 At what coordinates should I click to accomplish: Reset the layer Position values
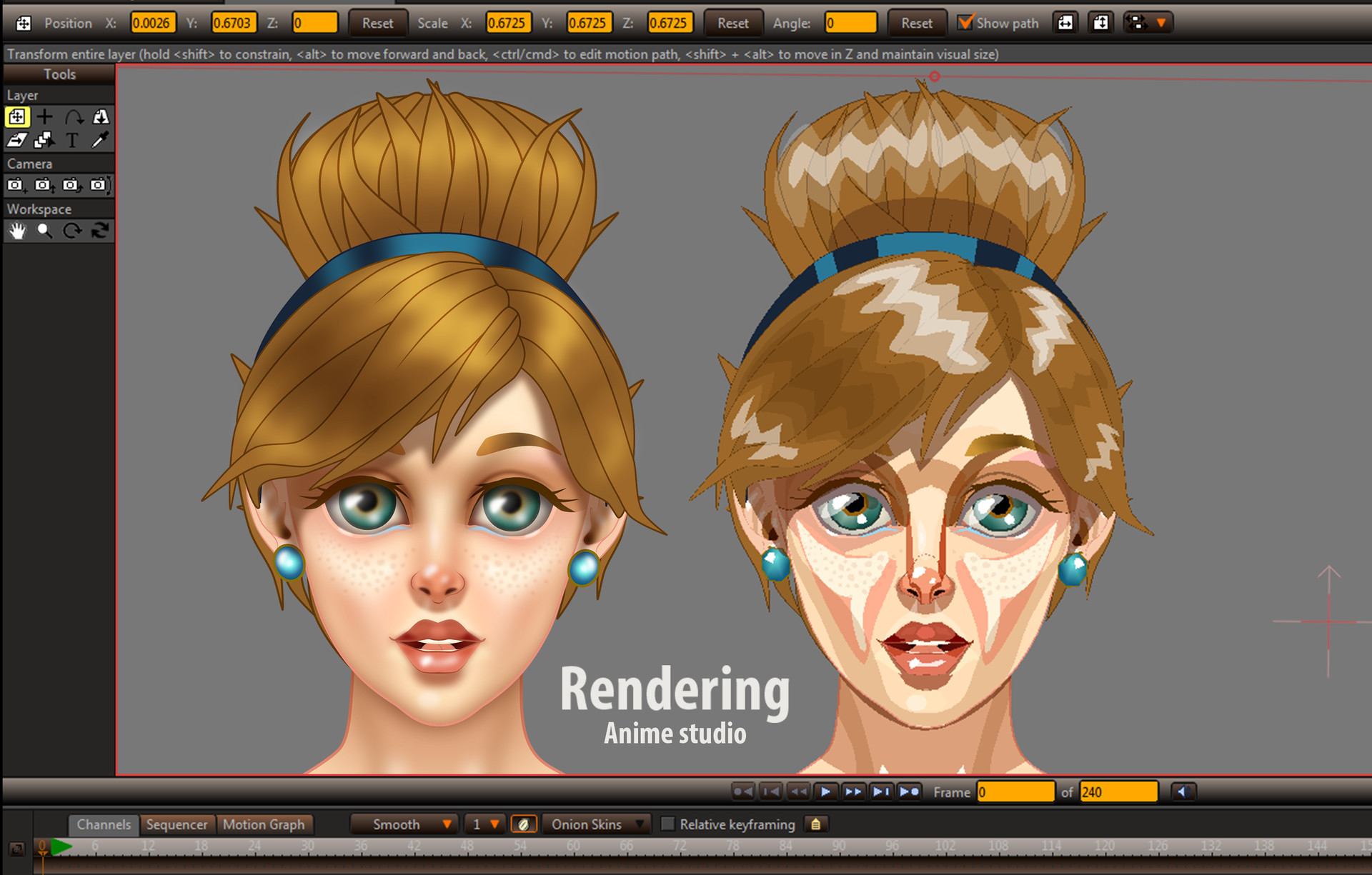pos(377,22)
